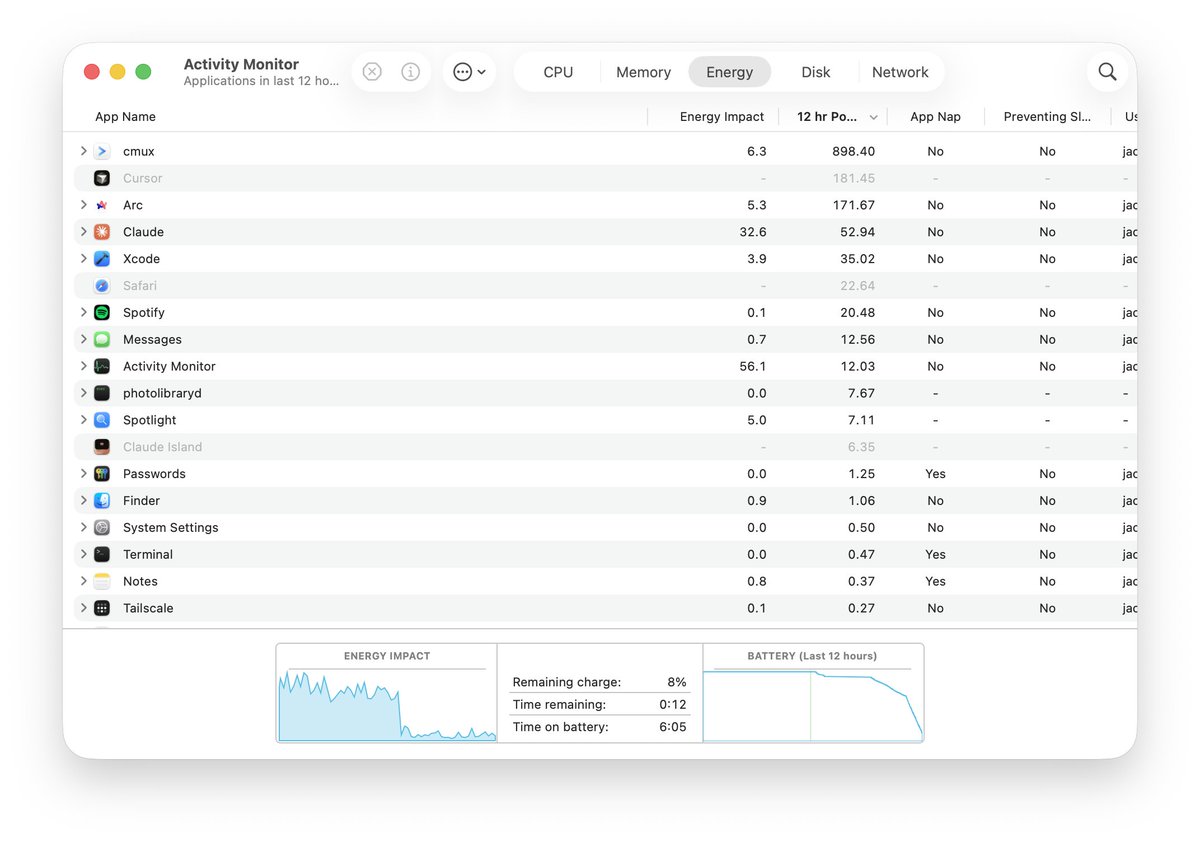Image resolution: width=1200 pixels, height=842 pixels.
Task: Click the Finder app icon
Action: 102,501
